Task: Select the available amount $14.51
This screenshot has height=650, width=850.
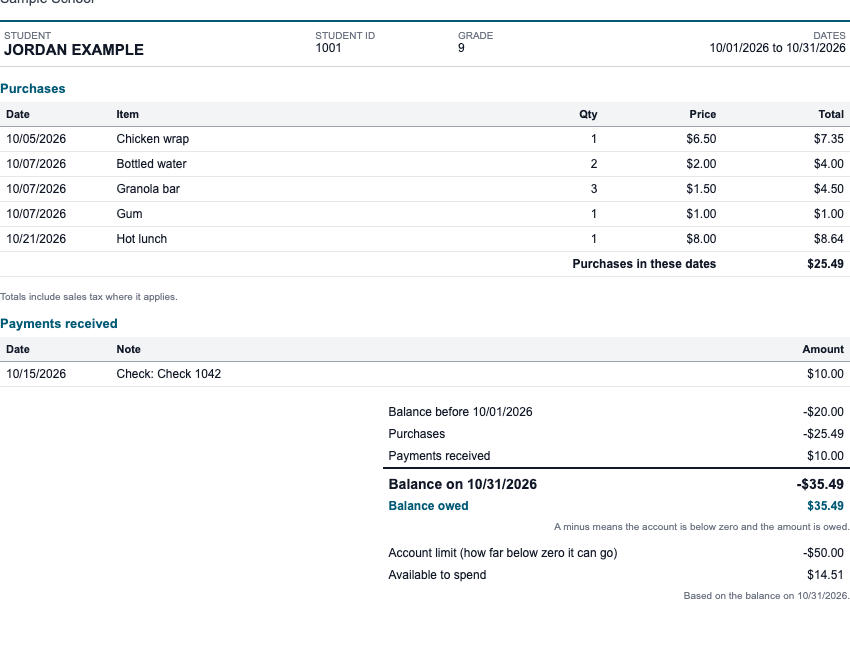Action: point(825,575)
